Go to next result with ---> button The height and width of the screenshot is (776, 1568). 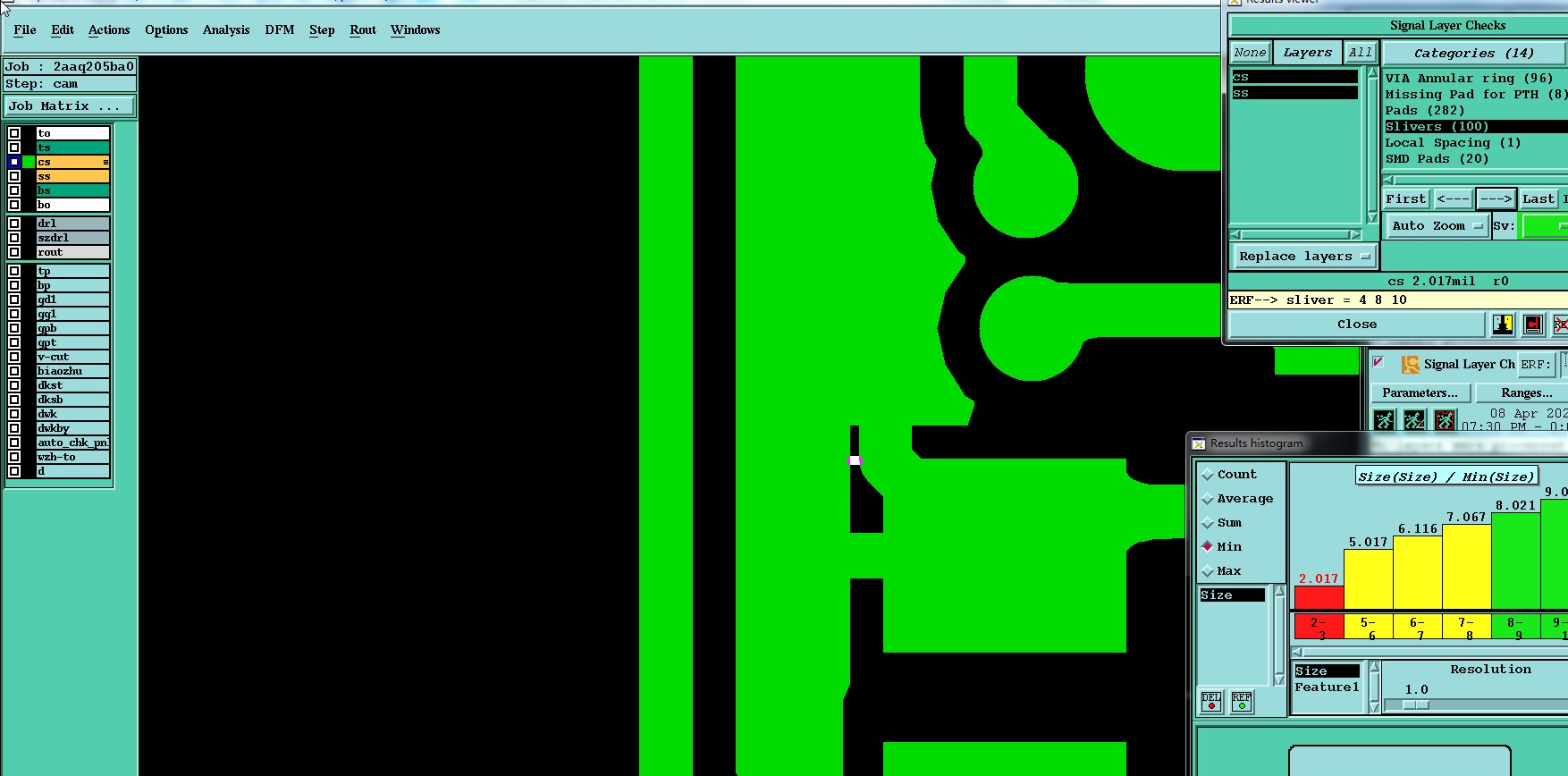[1496, 199]
